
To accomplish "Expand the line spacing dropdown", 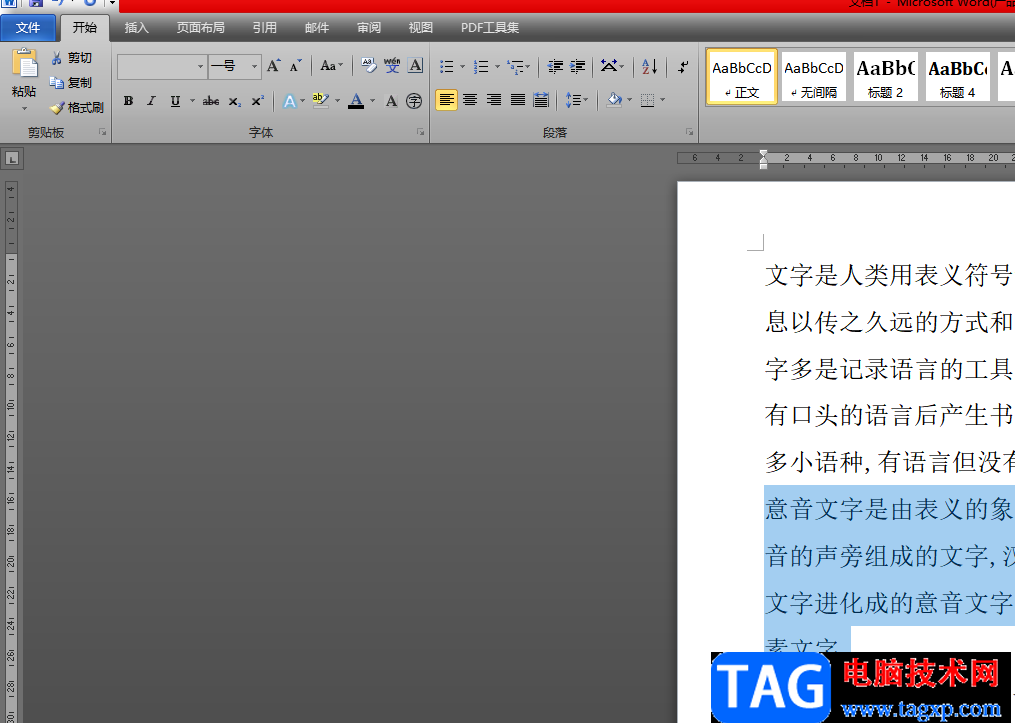I will coord(584,101).
